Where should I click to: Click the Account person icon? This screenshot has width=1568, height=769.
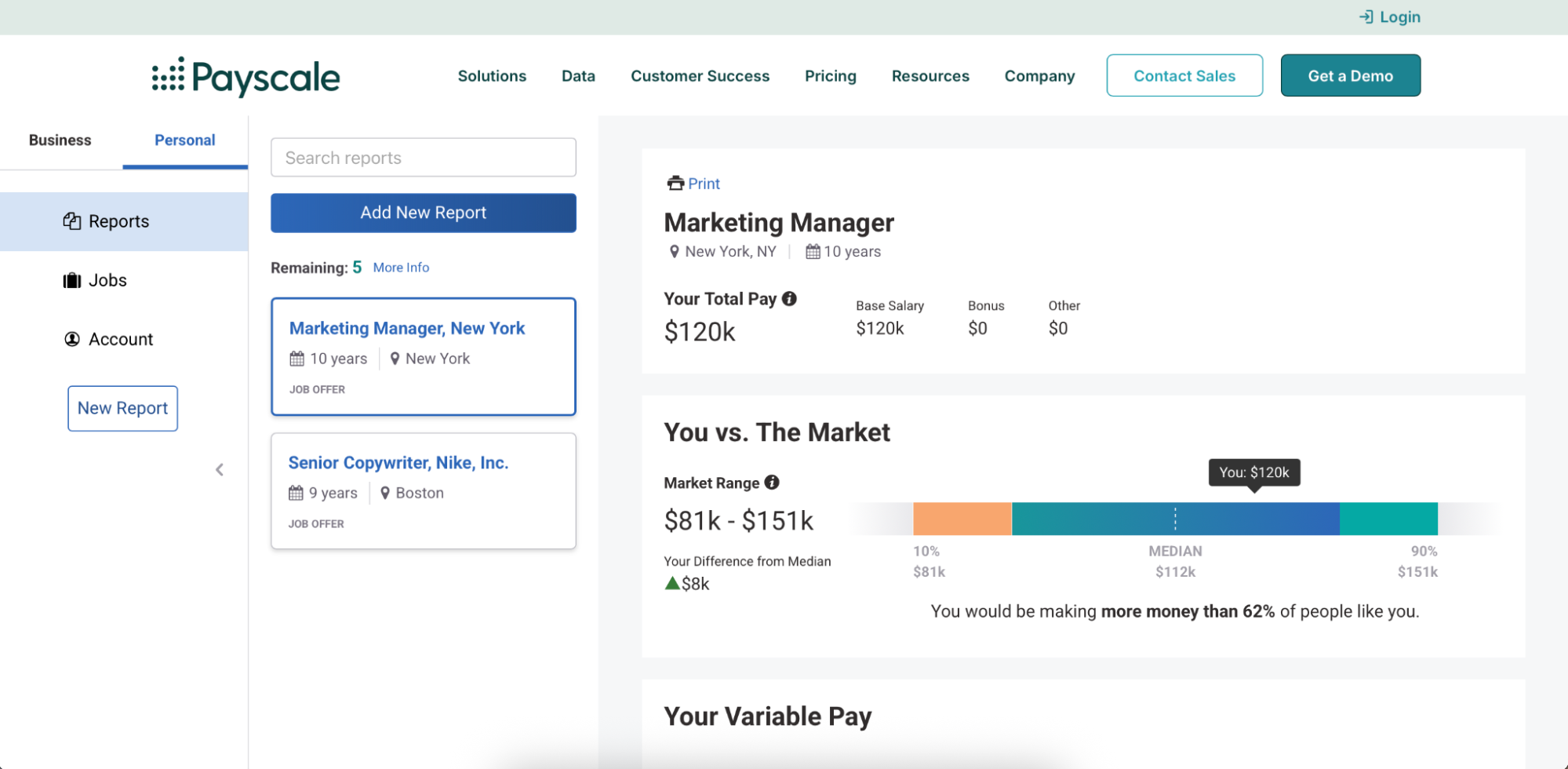72,339
